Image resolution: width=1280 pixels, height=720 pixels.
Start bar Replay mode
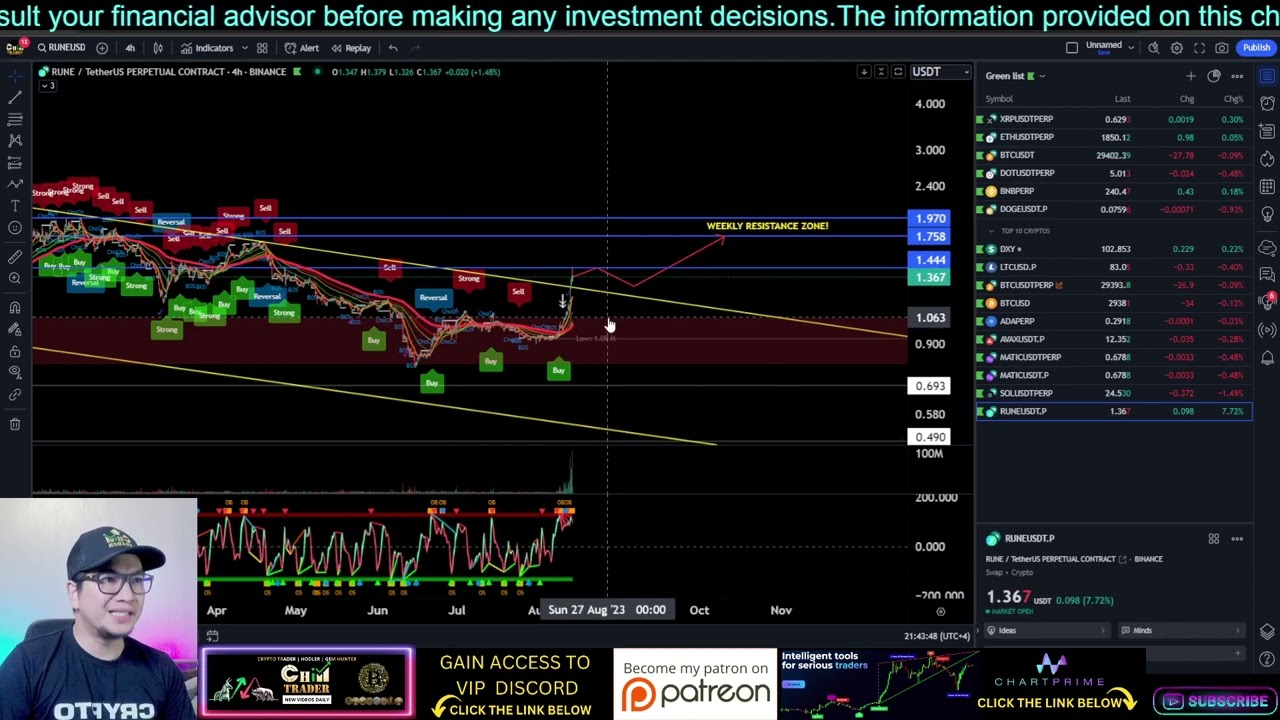pos(351,48)
